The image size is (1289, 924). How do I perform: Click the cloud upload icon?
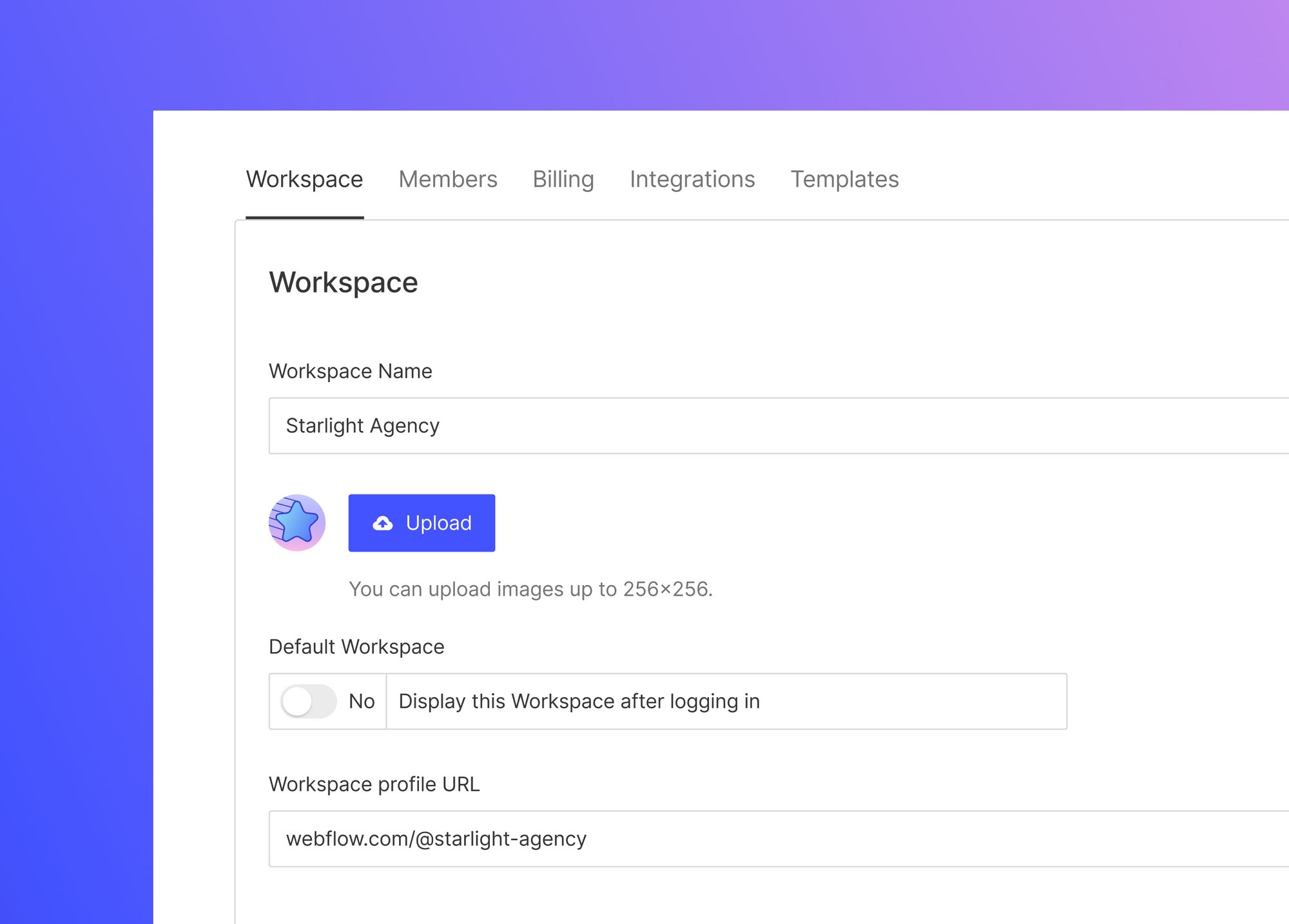point(383,523)
